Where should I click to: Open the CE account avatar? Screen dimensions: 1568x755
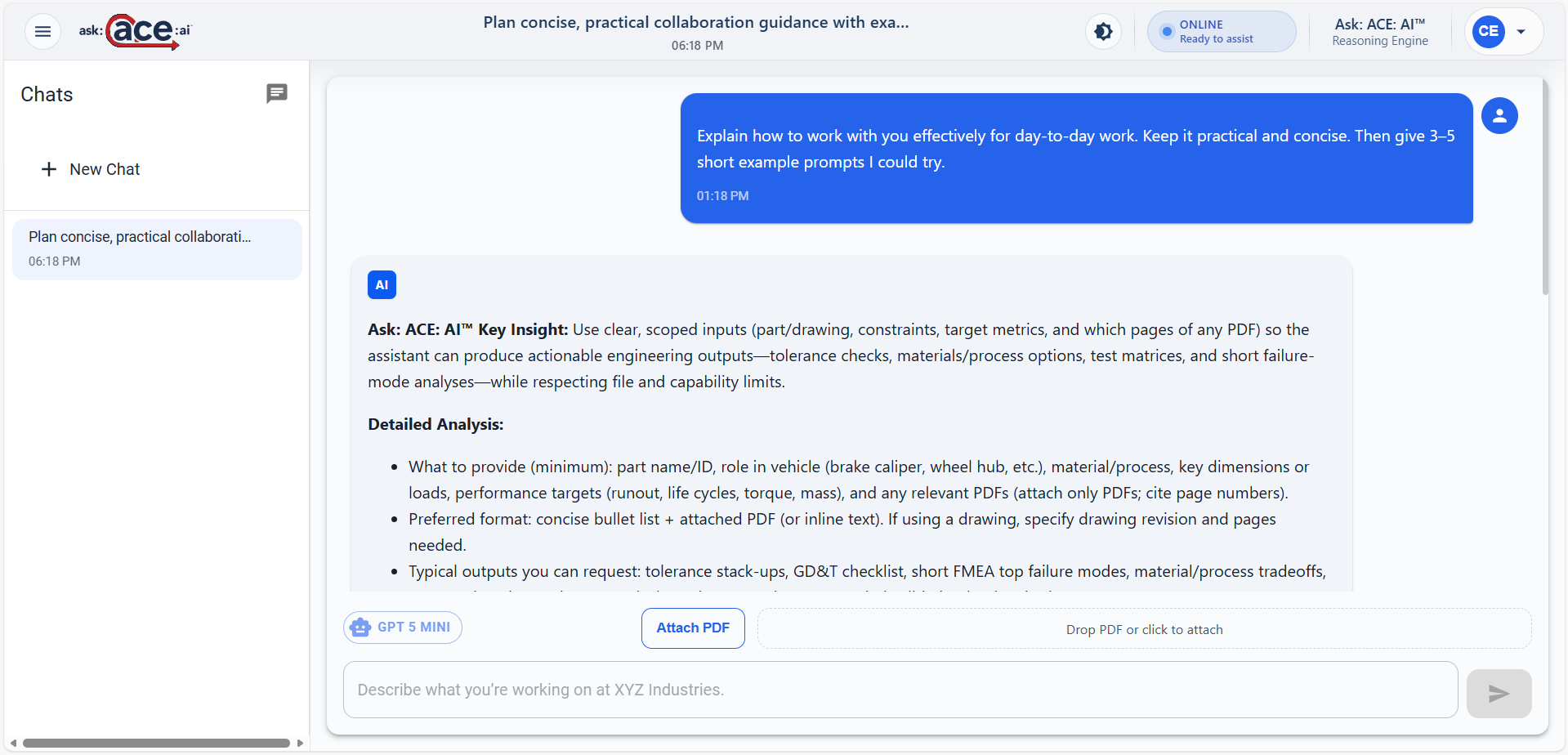tap(1488, 31)
